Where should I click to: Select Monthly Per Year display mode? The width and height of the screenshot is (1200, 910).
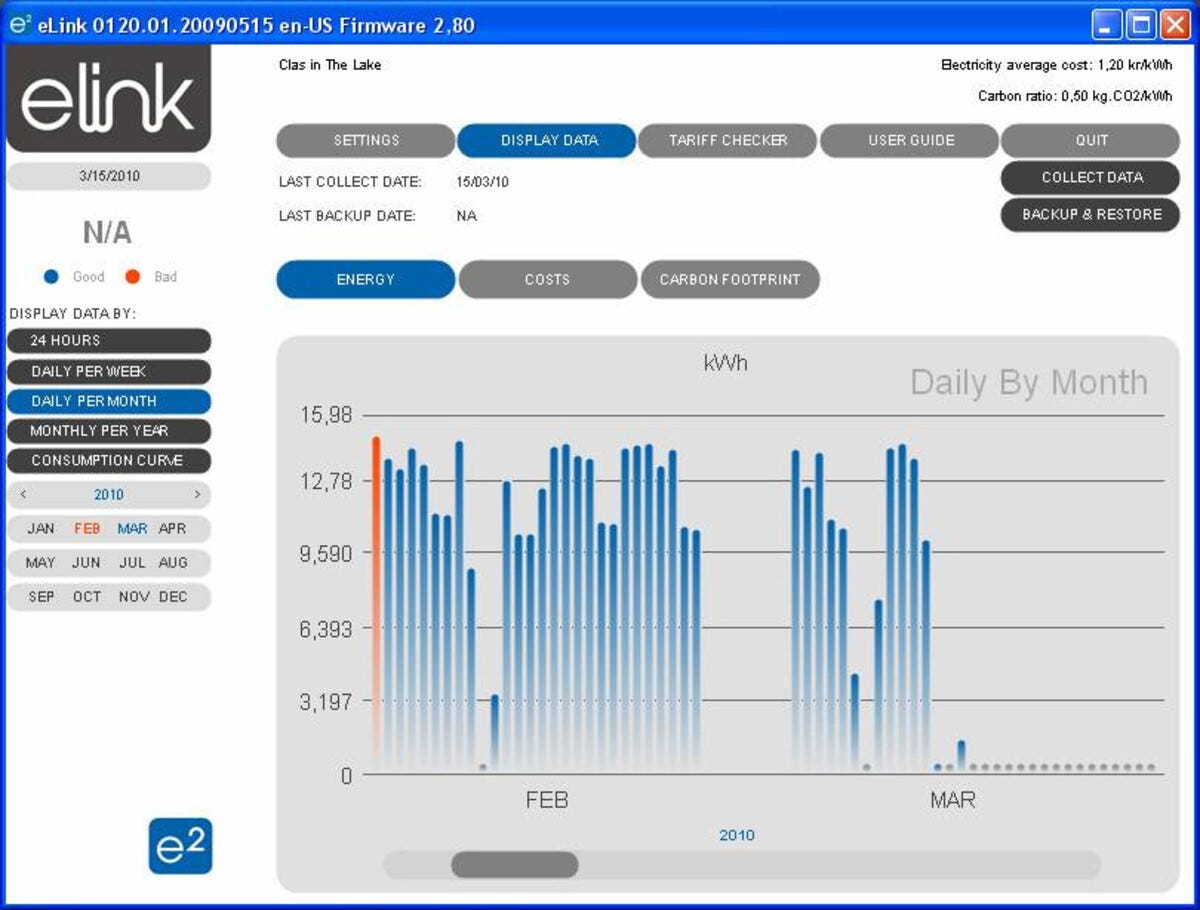click(x=109, y=431)
